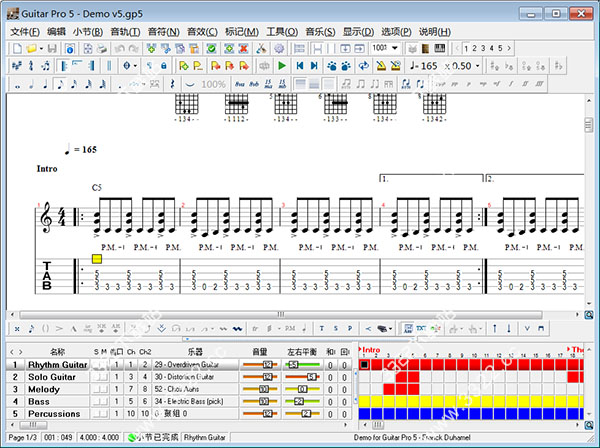Click the score horizontal scrollbar
600x448 pixels.
click(281, 314)
